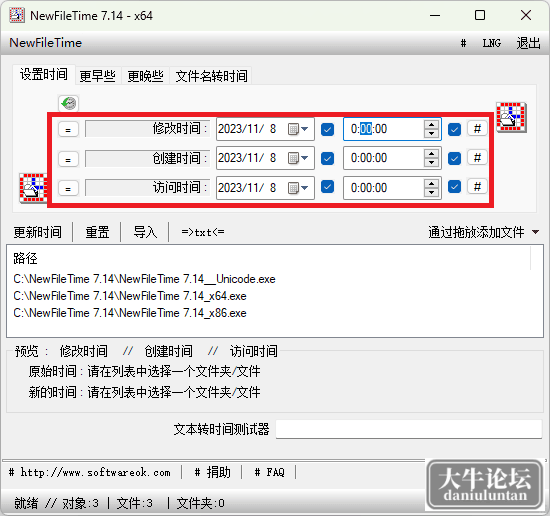This screenshot has width=550, height=516.
Task: Decrease the 创建时间 time with down spinner
Action: point(431,162)
